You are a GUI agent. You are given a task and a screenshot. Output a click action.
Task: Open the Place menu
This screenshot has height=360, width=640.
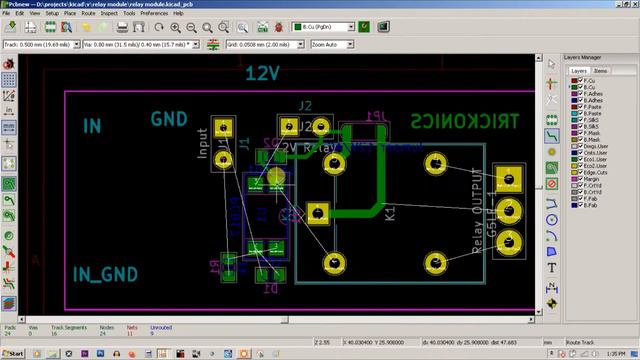click(70, 13)
